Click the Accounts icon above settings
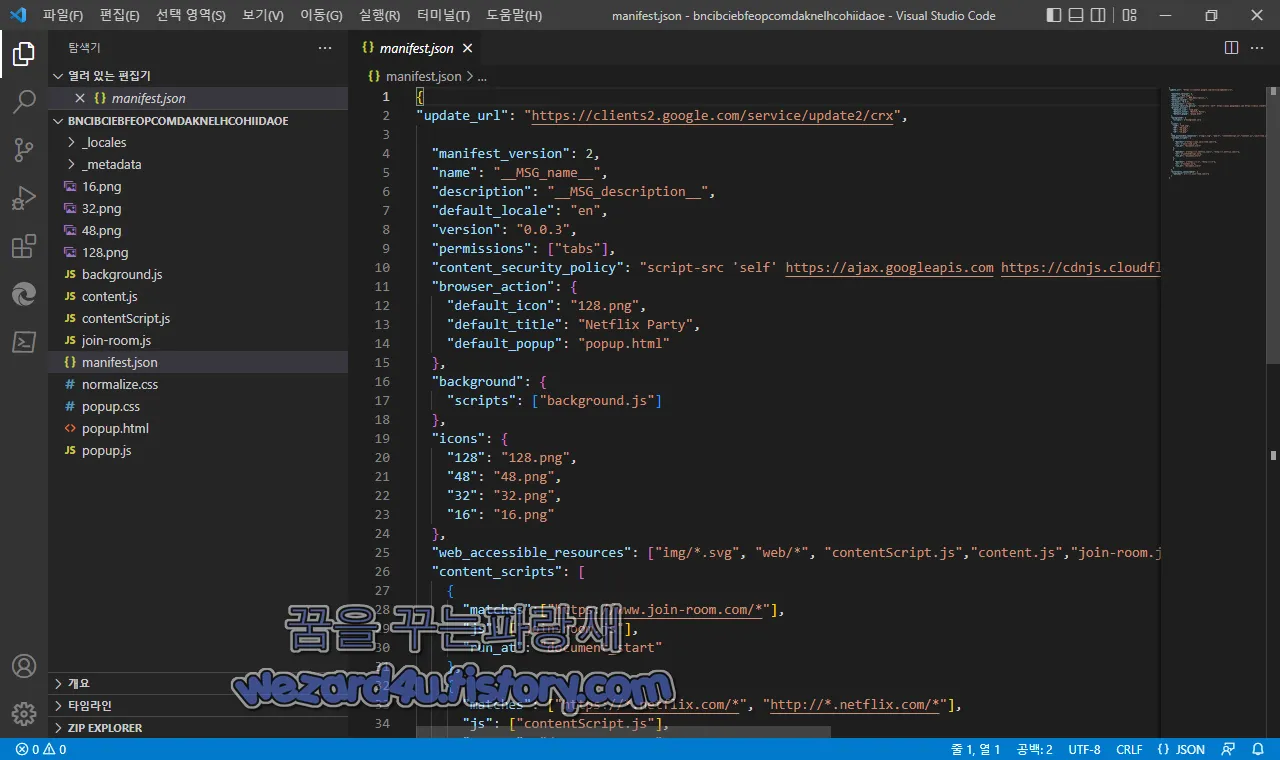1280x760 pixels. point(24,665)
